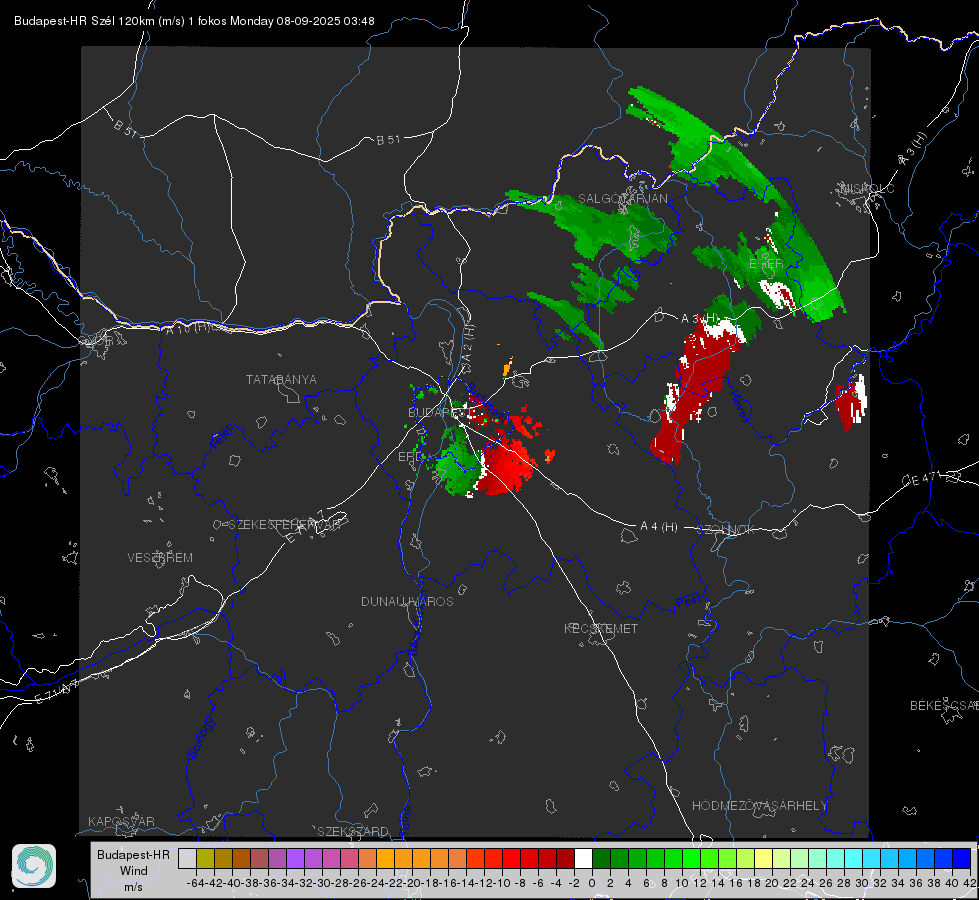Select the light gray first legend swatch

click(187, 858)
